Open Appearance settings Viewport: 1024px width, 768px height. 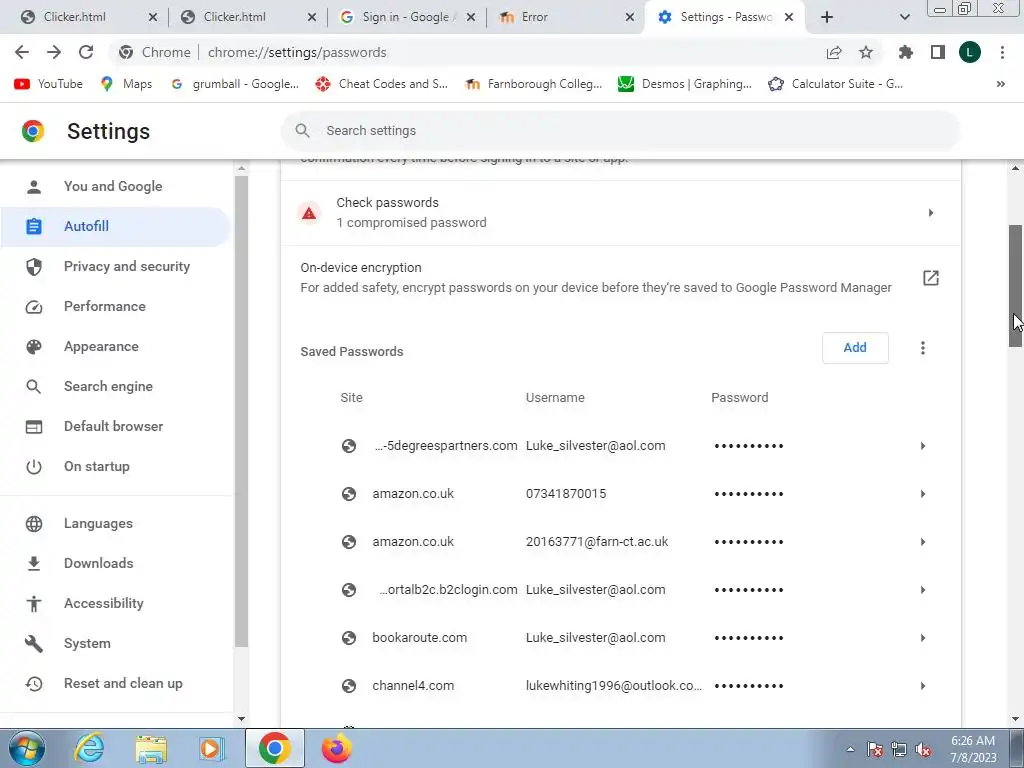(x=115, y=346)
